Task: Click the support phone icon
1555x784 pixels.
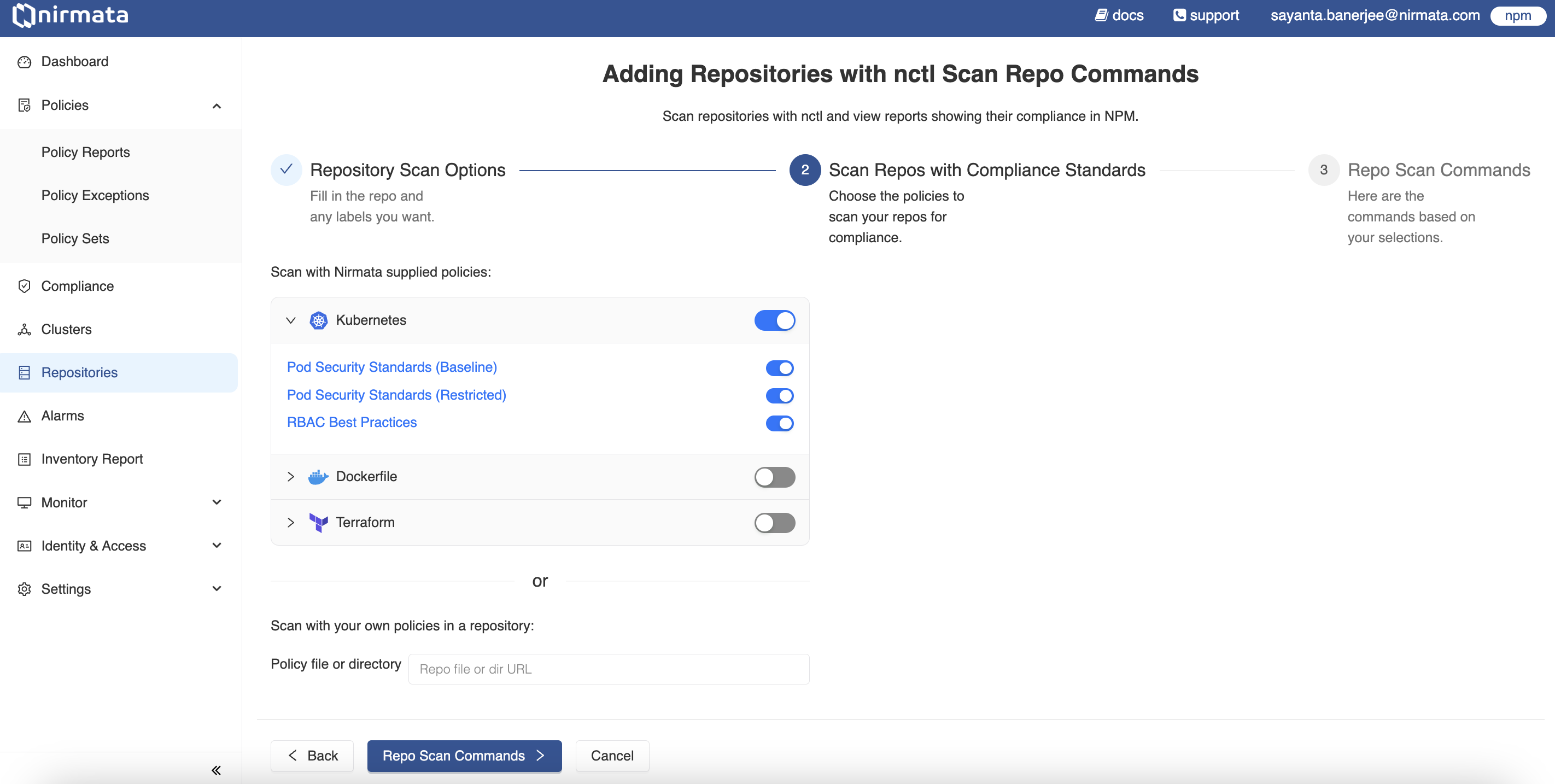Action: pyautogui.click(x=1179, y=15)
